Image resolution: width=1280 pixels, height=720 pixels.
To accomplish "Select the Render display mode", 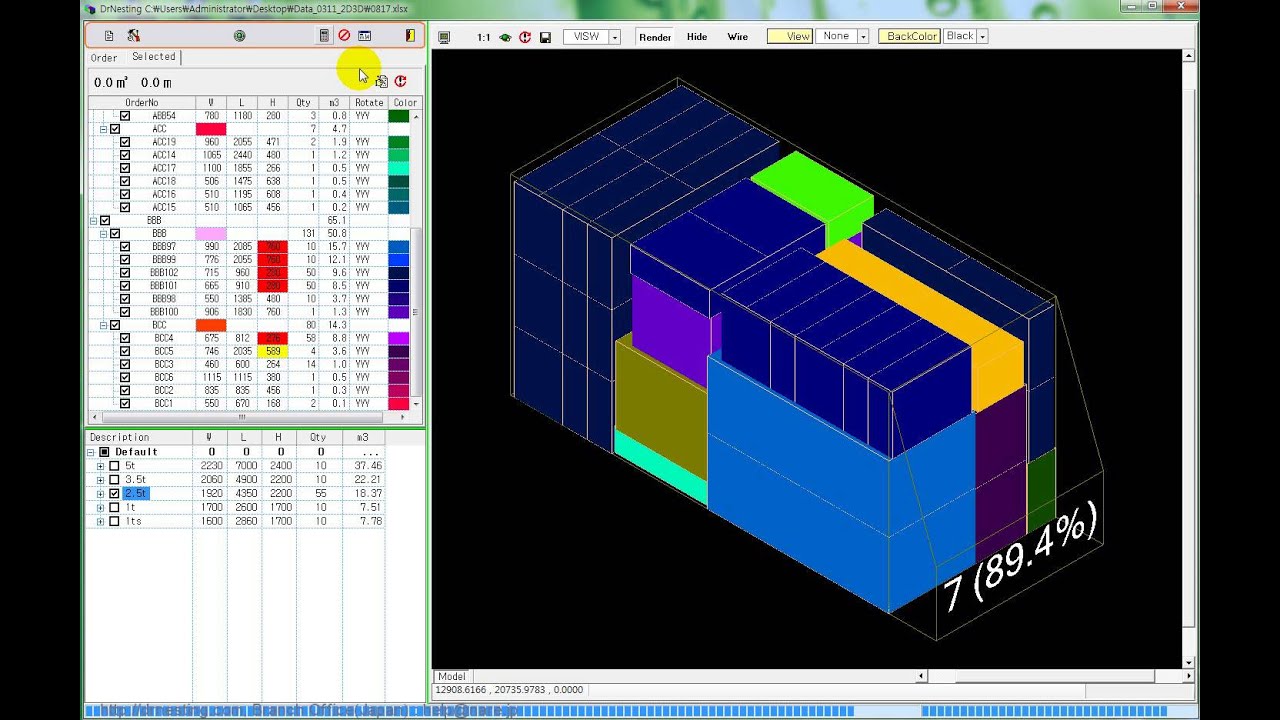I will [x=655, y=37].
